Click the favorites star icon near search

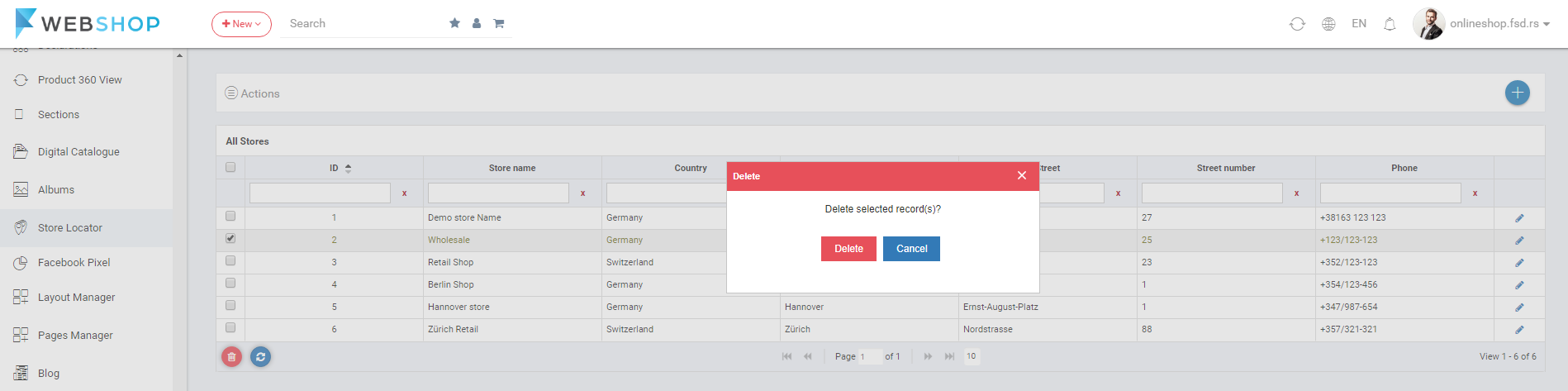coord(454,23)
